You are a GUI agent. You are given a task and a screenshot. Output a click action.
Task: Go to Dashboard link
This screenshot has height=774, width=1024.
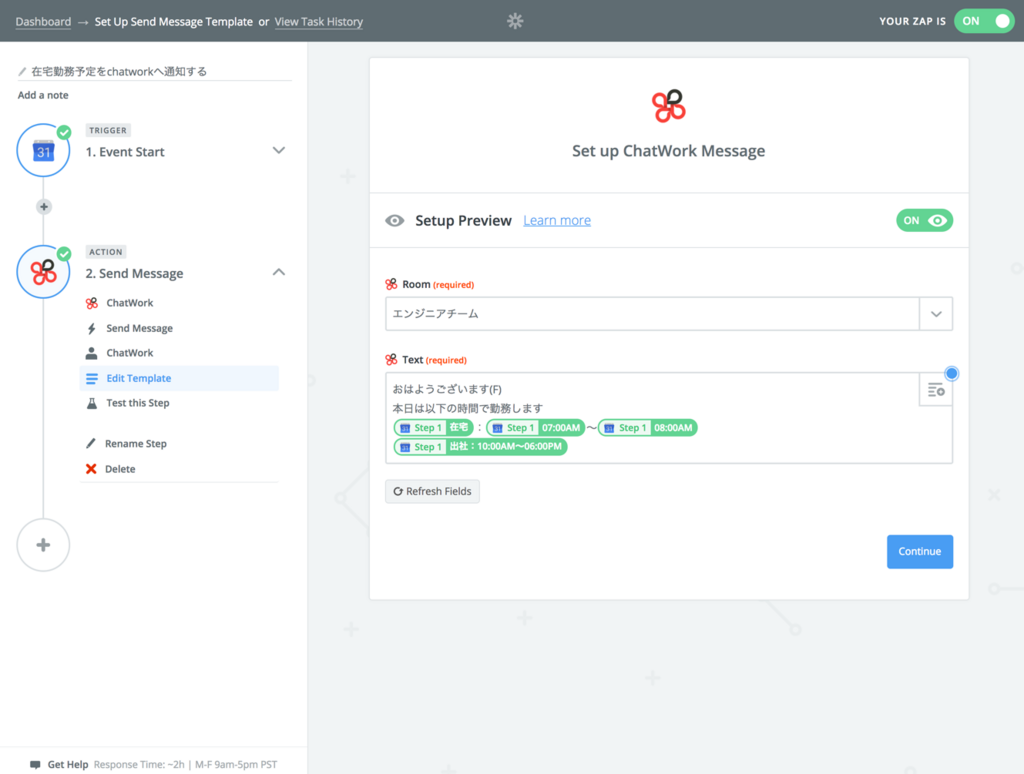[x=43, y=22]
